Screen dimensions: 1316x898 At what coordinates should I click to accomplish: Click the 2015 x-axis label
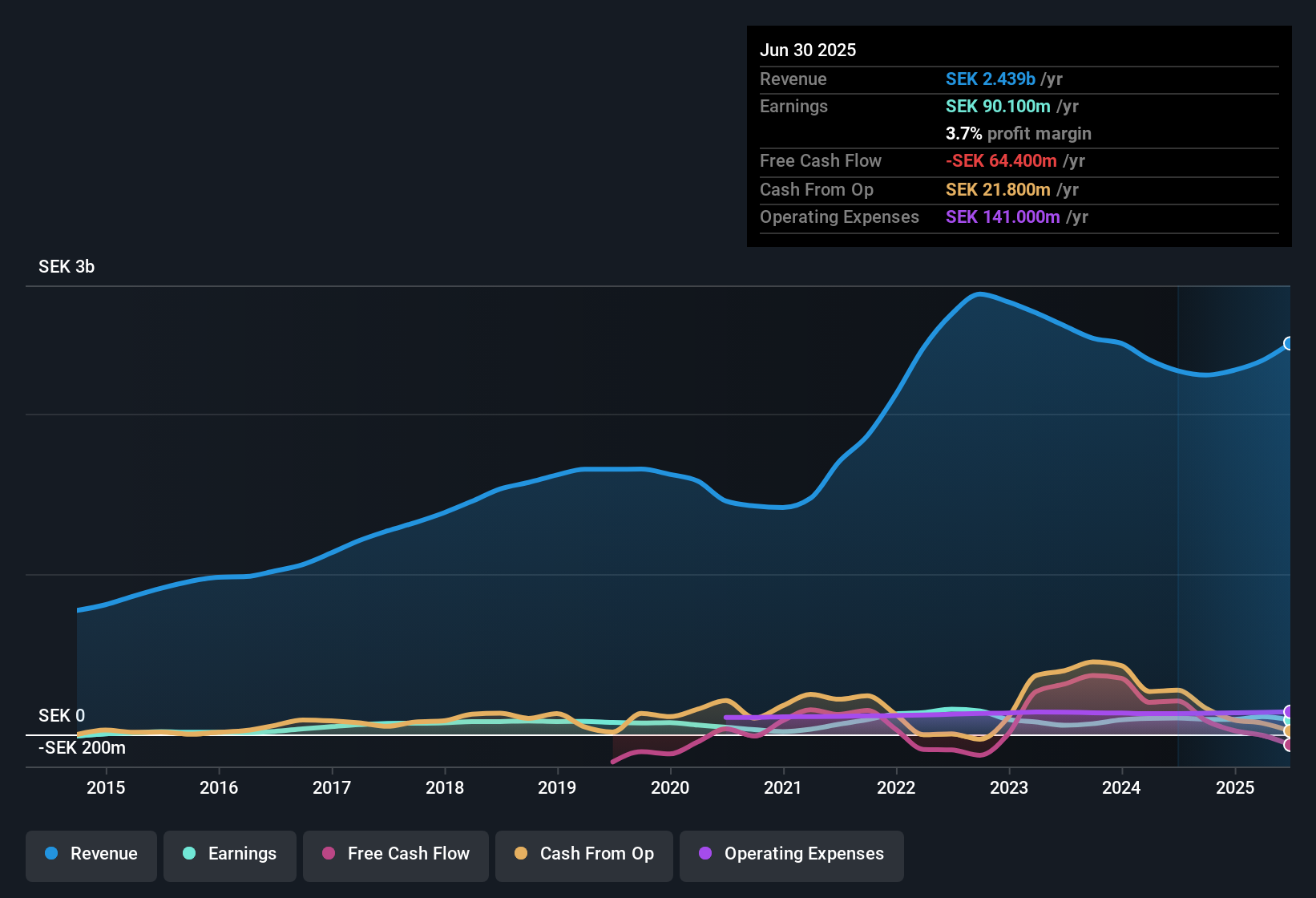[106, 787]
